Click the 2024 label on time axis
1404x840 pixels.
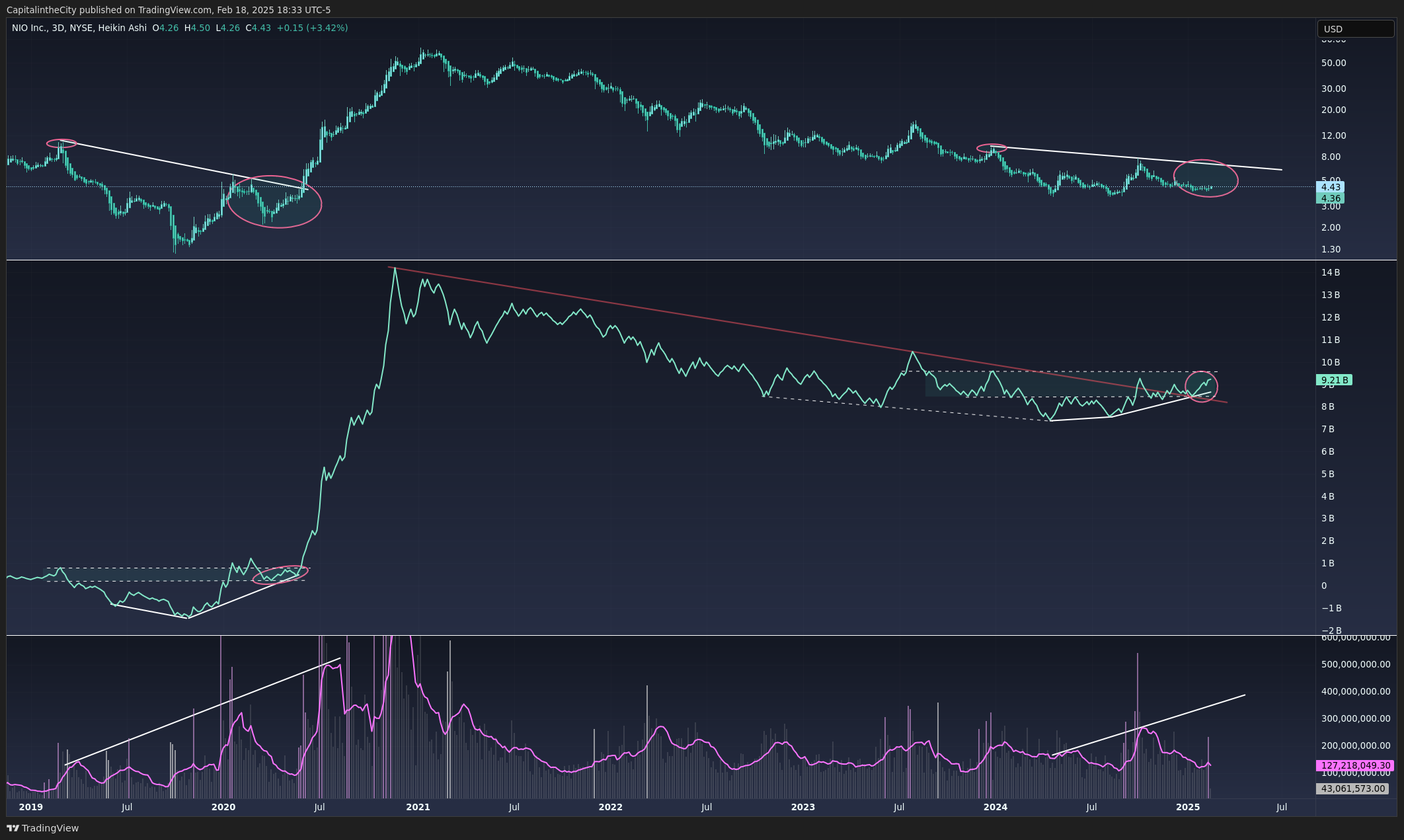click(x=995, y=807)
